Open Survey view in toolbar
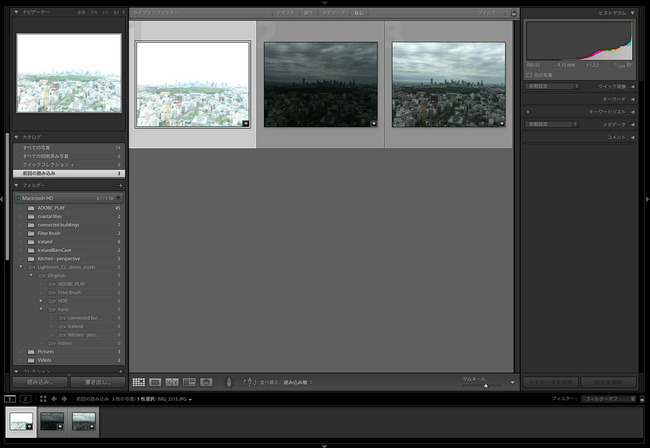650x448 pixels. point(189,382)
